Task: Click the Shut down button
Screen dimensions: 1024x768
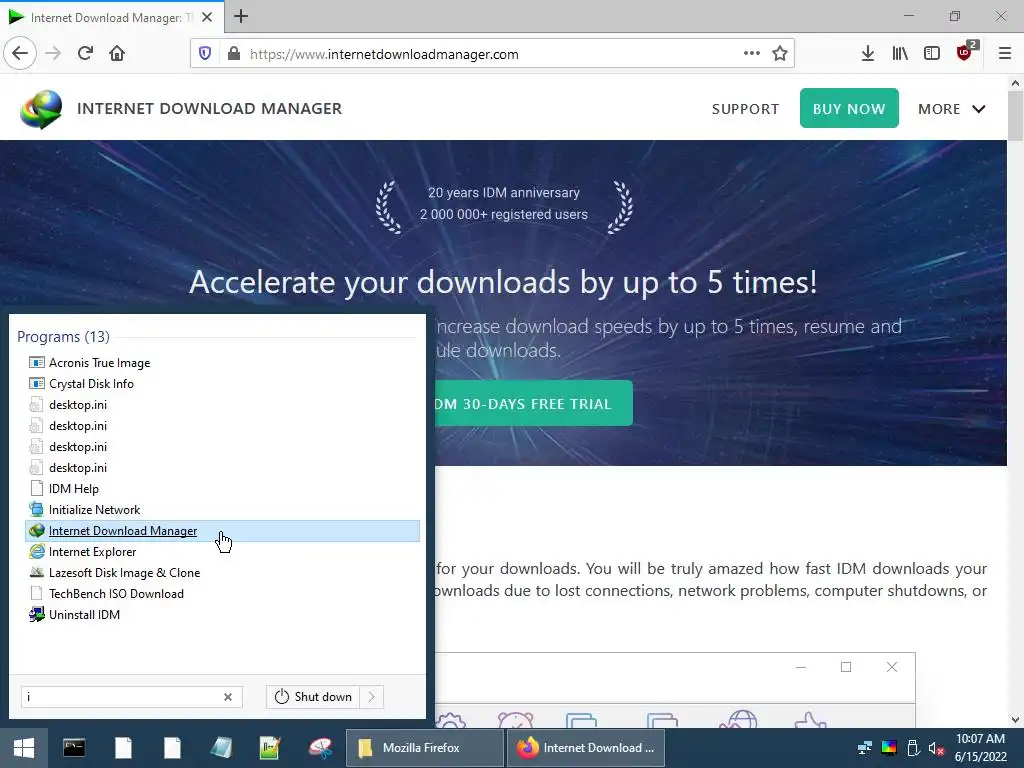Action: (x=313, y=697)
